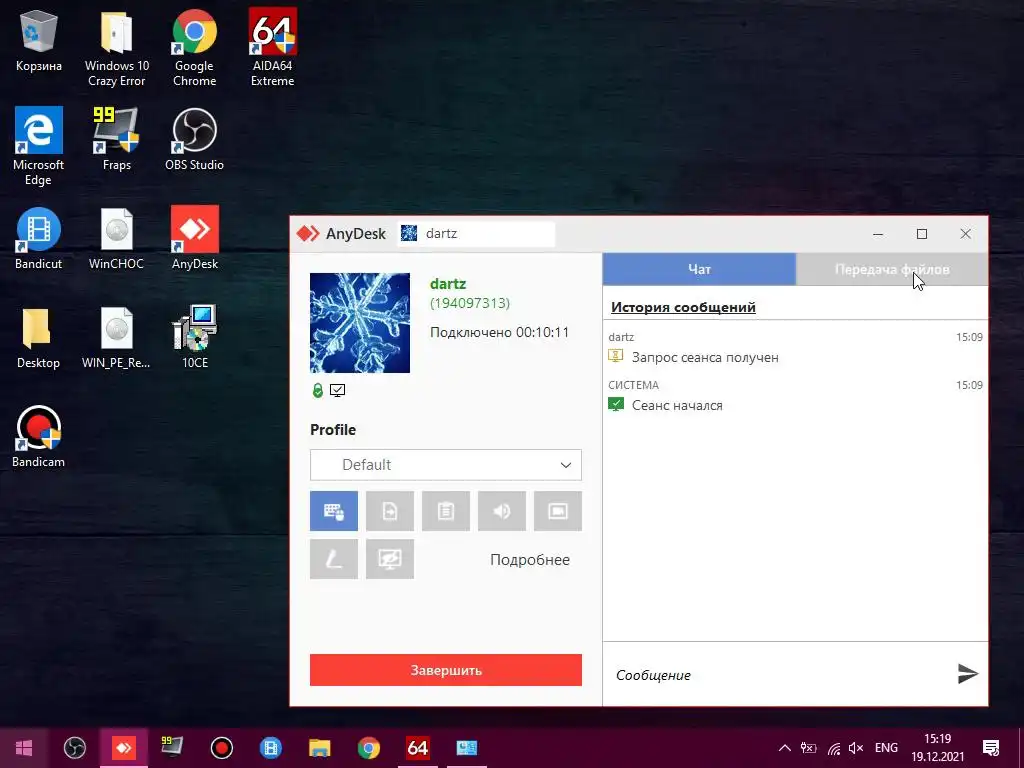Switch to the Чат tab
The height and width of the screenshot is (768, 1024).
[x=699, y=269]
